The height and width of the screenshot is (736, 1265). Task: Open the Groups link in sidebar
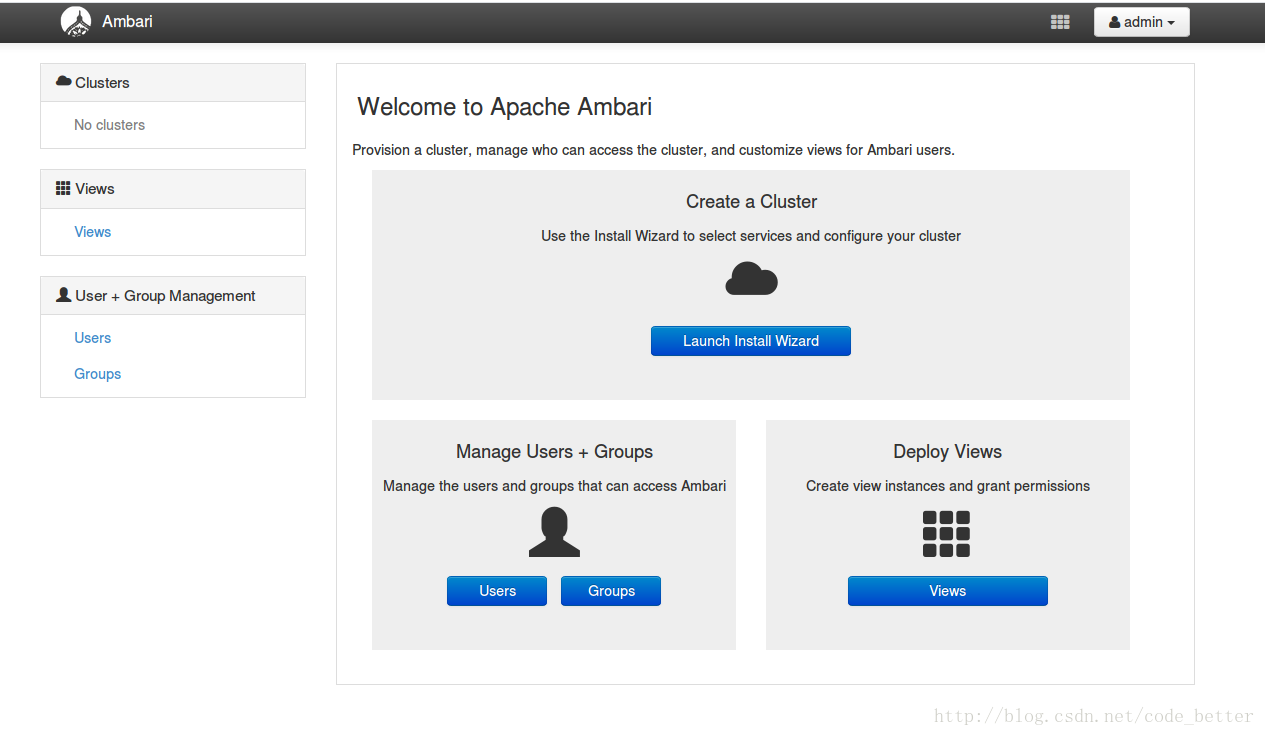point(97,374)
